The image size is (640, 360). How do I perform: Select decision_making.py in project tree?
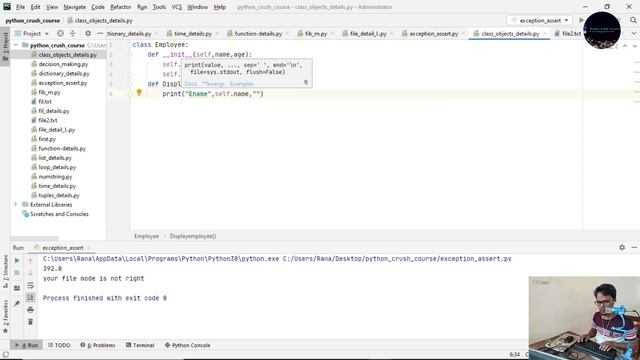63,64
